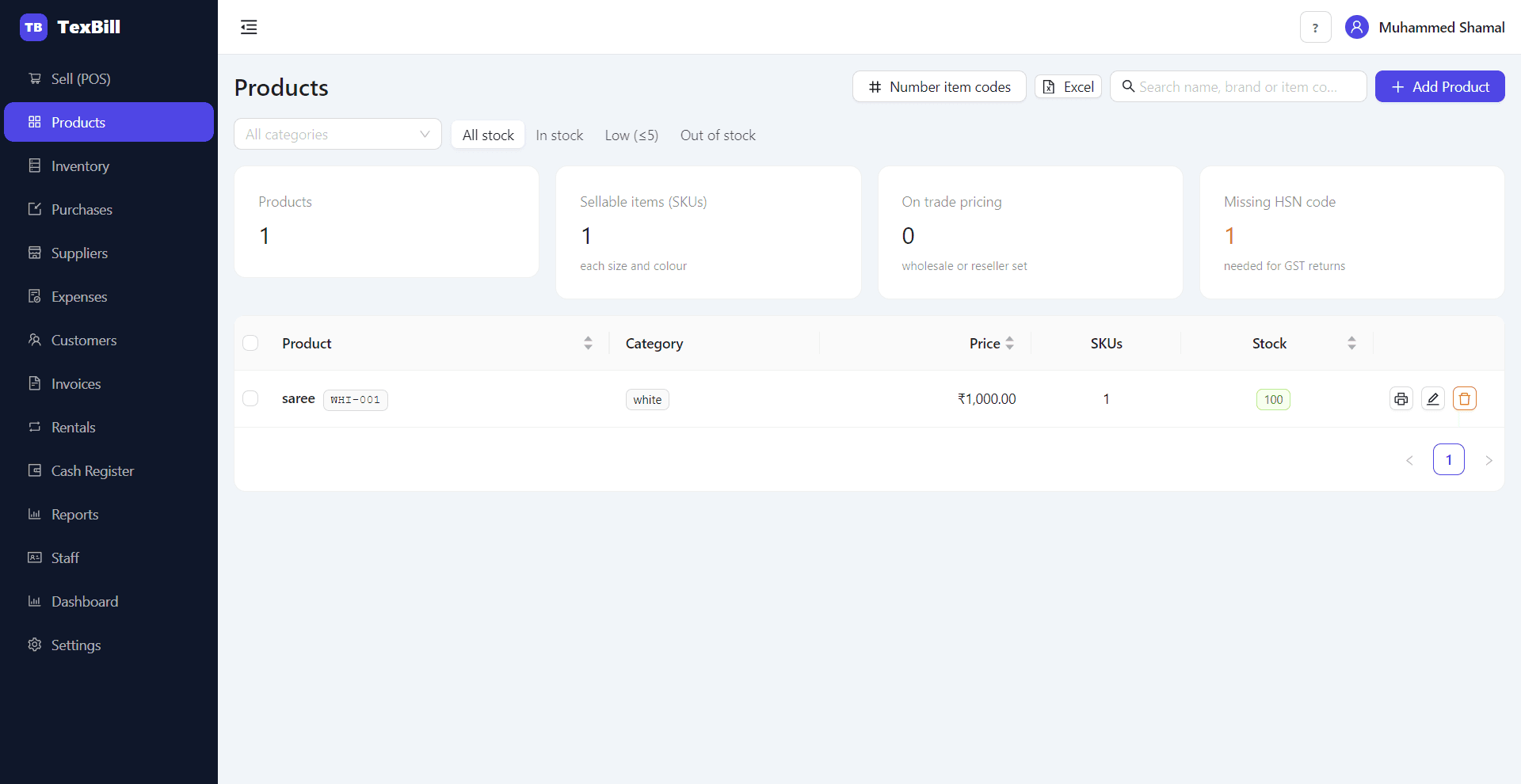Click the saree product name
The image size is (1521, 784).
pyautogui.click(x=298, y=398)
